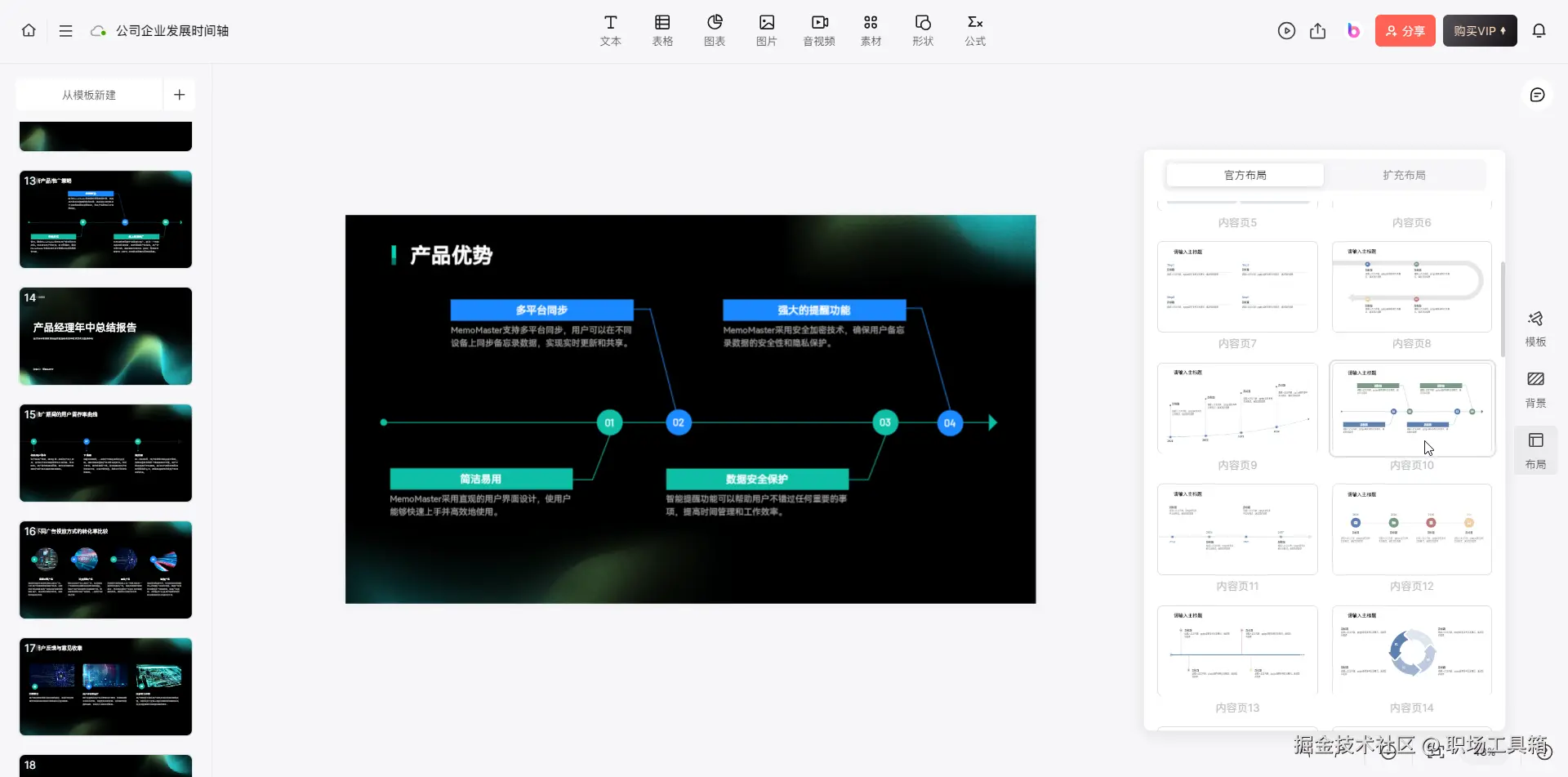1568x777 pixels.
Task: Add a new slide with plus icon
Action: pos(180,95)
